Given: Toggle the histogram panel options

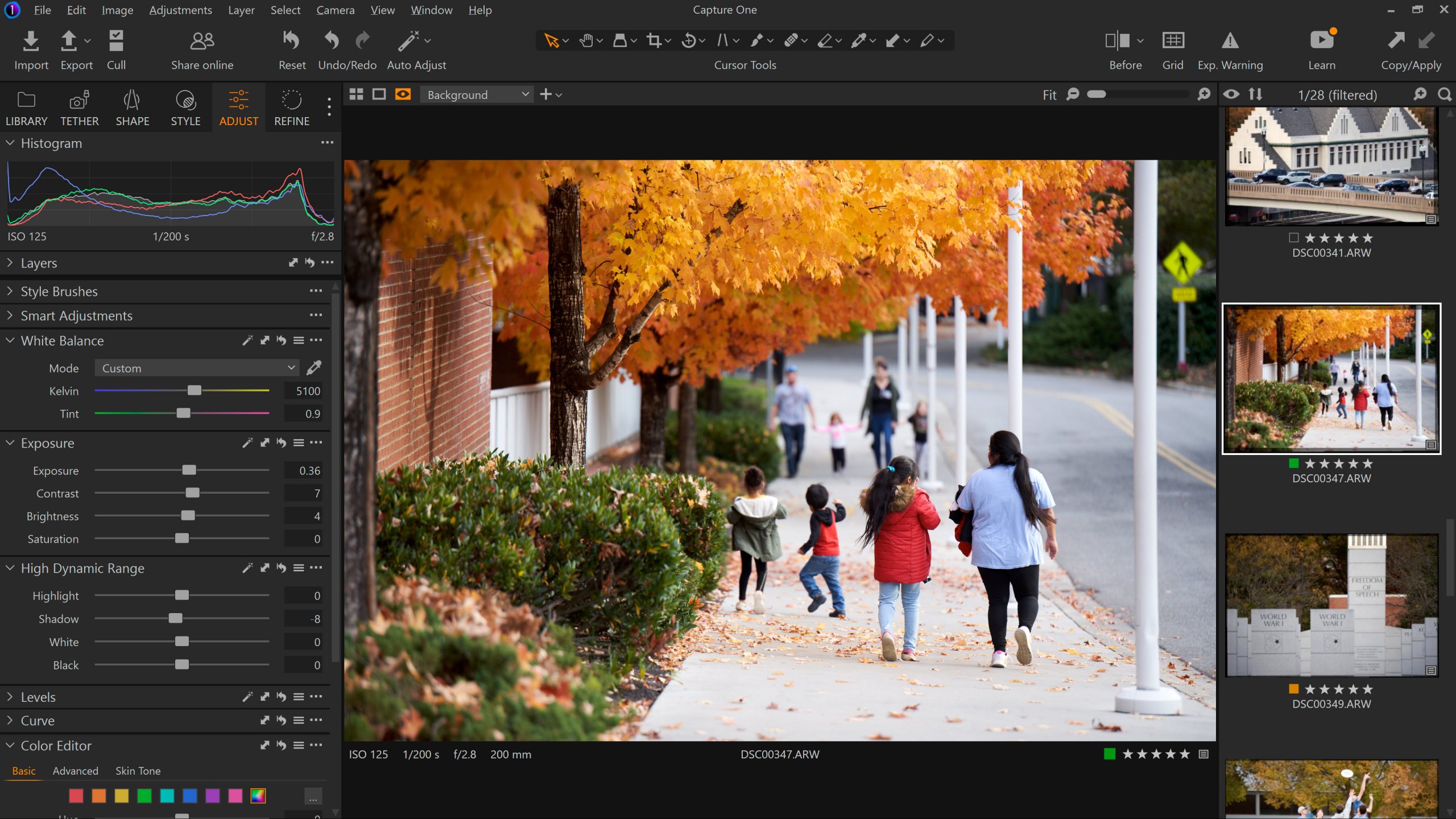Looking at the screenshot, I should coord(326,142).
